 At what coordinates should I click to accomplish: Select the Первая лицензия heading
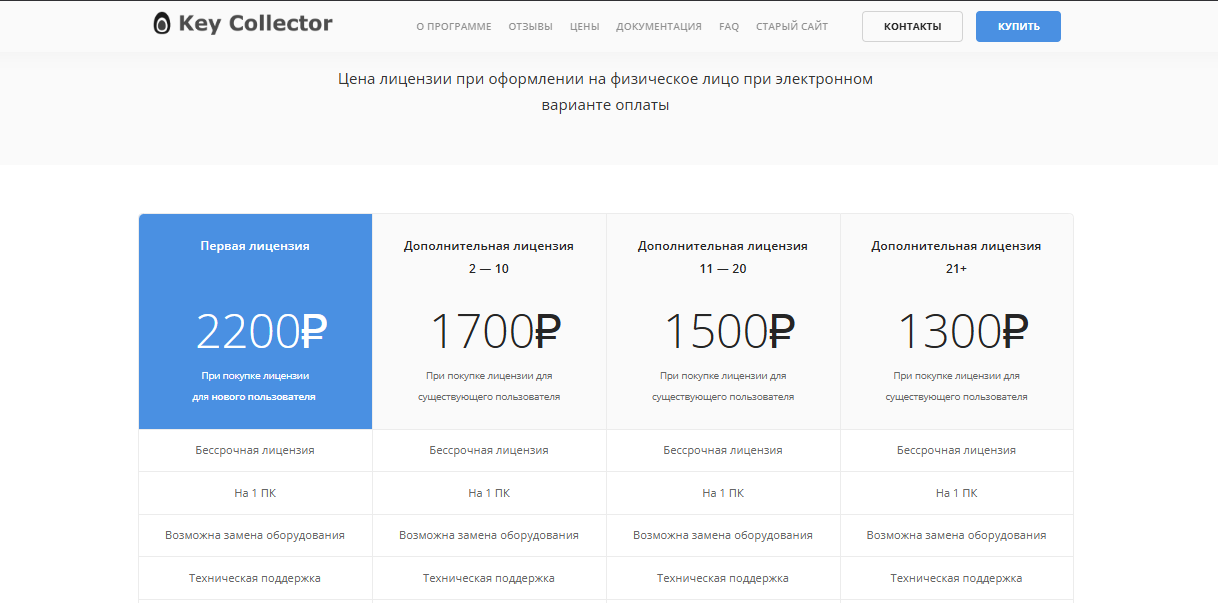255,246
